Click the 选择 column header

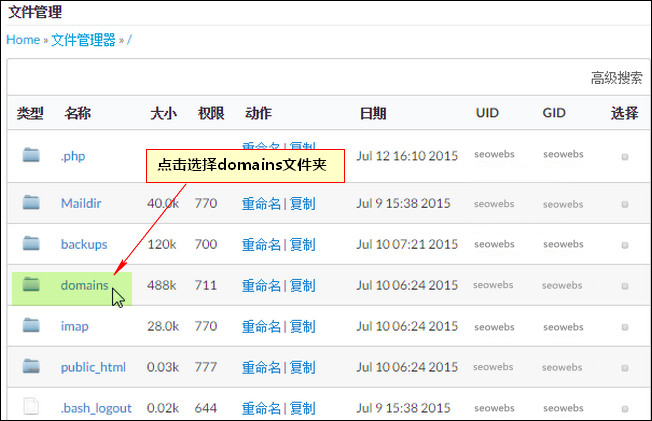(625, 113)
